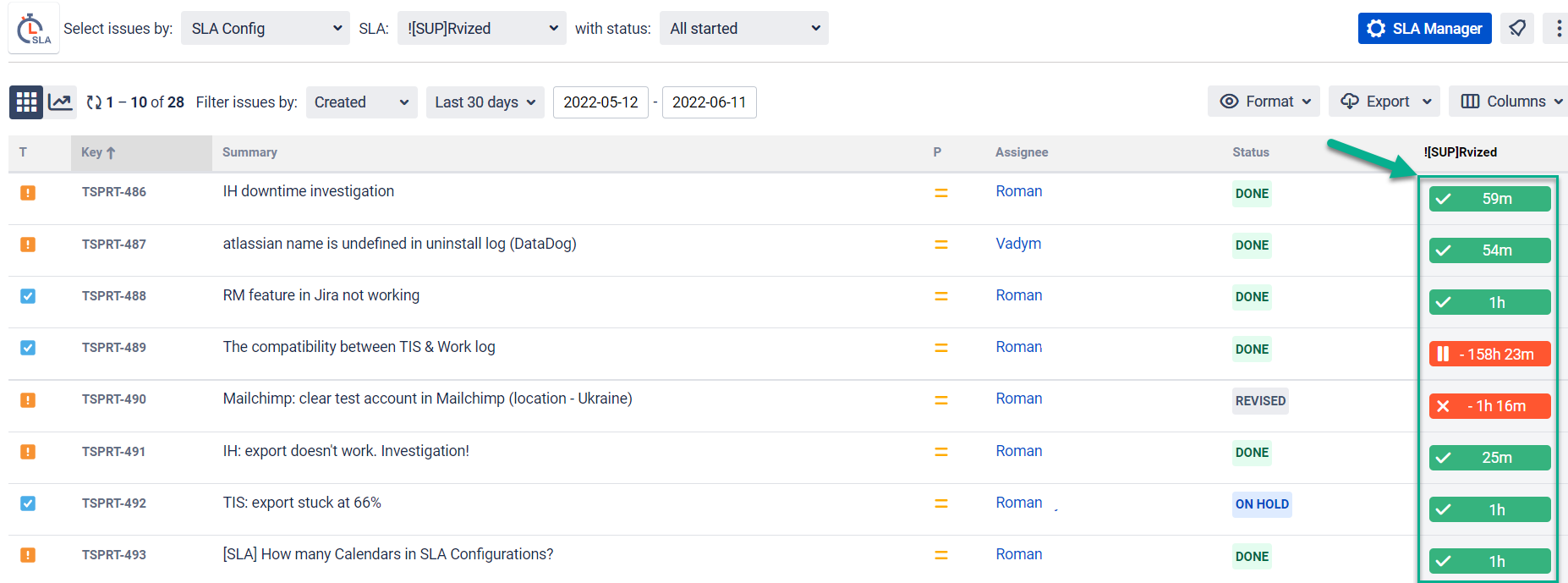Viewport: 1568px width, 583px height.
Task: Click the start date field 2022-05-12
Action: (600, 102)
